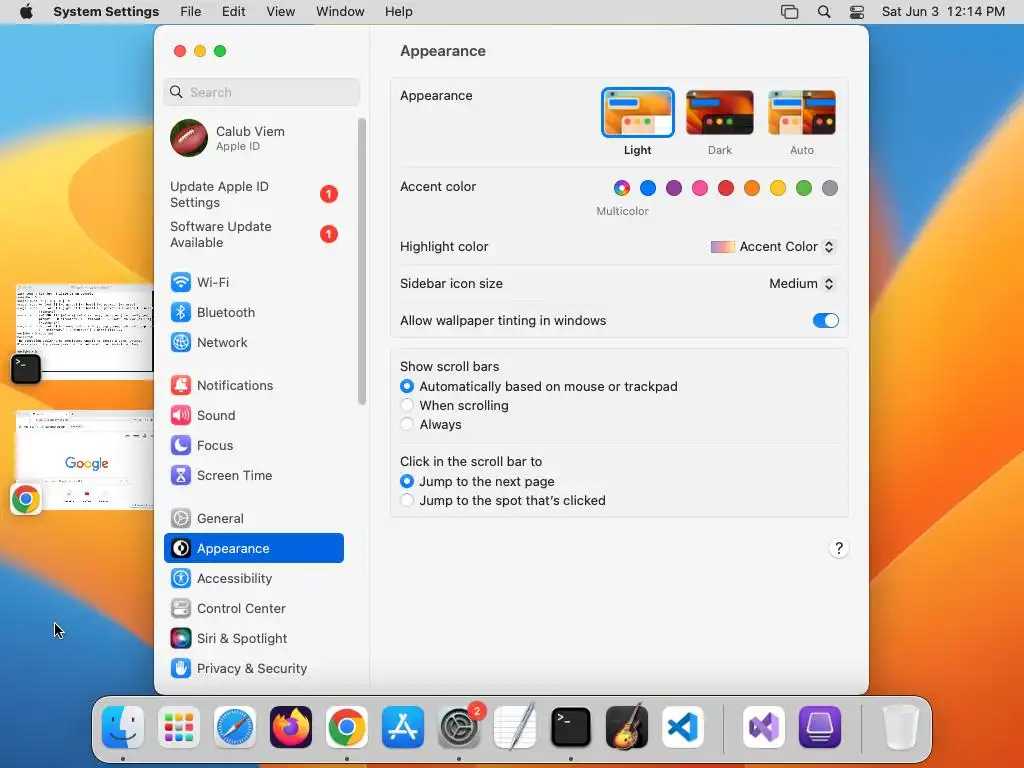Image resolution: width=1024 pixels, height=768 pixels.
Task: Select General gear icon in sidebar
Action: pyautogui.click(x=180, y=519)
